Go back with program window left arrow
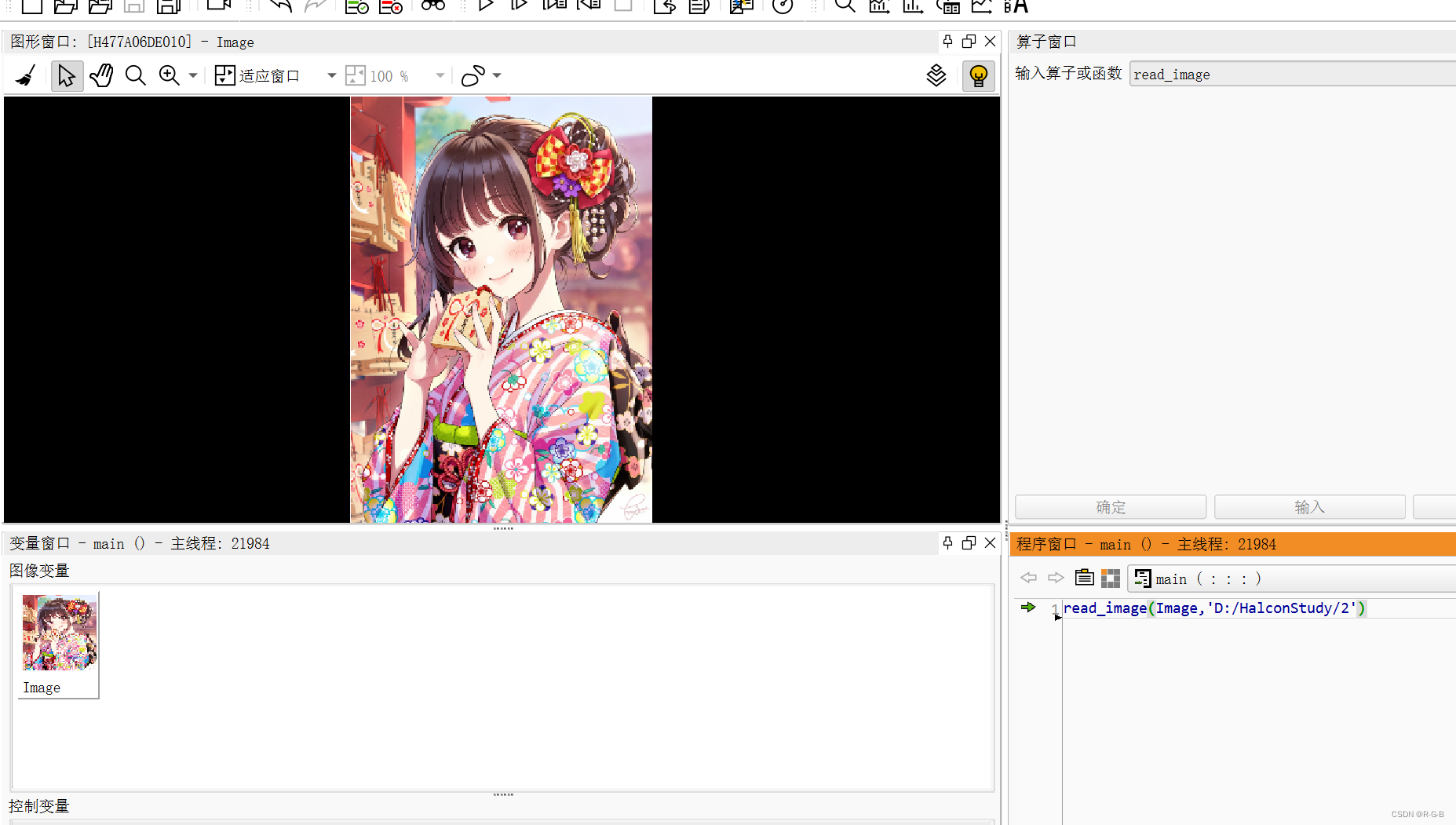This screenshot has width=1456, height=825. (x=1028, y=579)
